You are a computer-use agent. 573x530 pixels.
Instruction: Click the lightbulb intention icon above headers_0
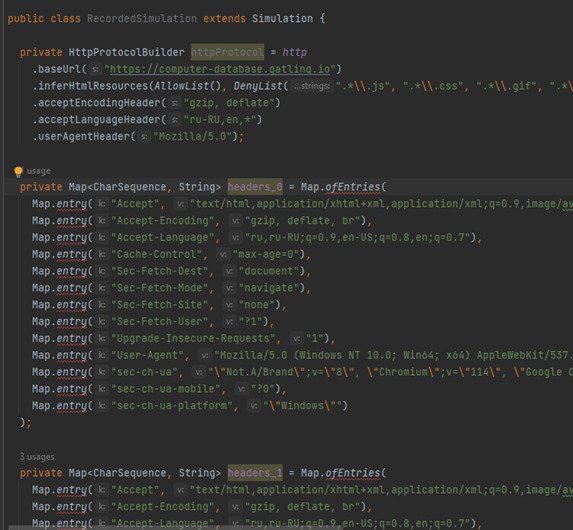tap(18, 171)
